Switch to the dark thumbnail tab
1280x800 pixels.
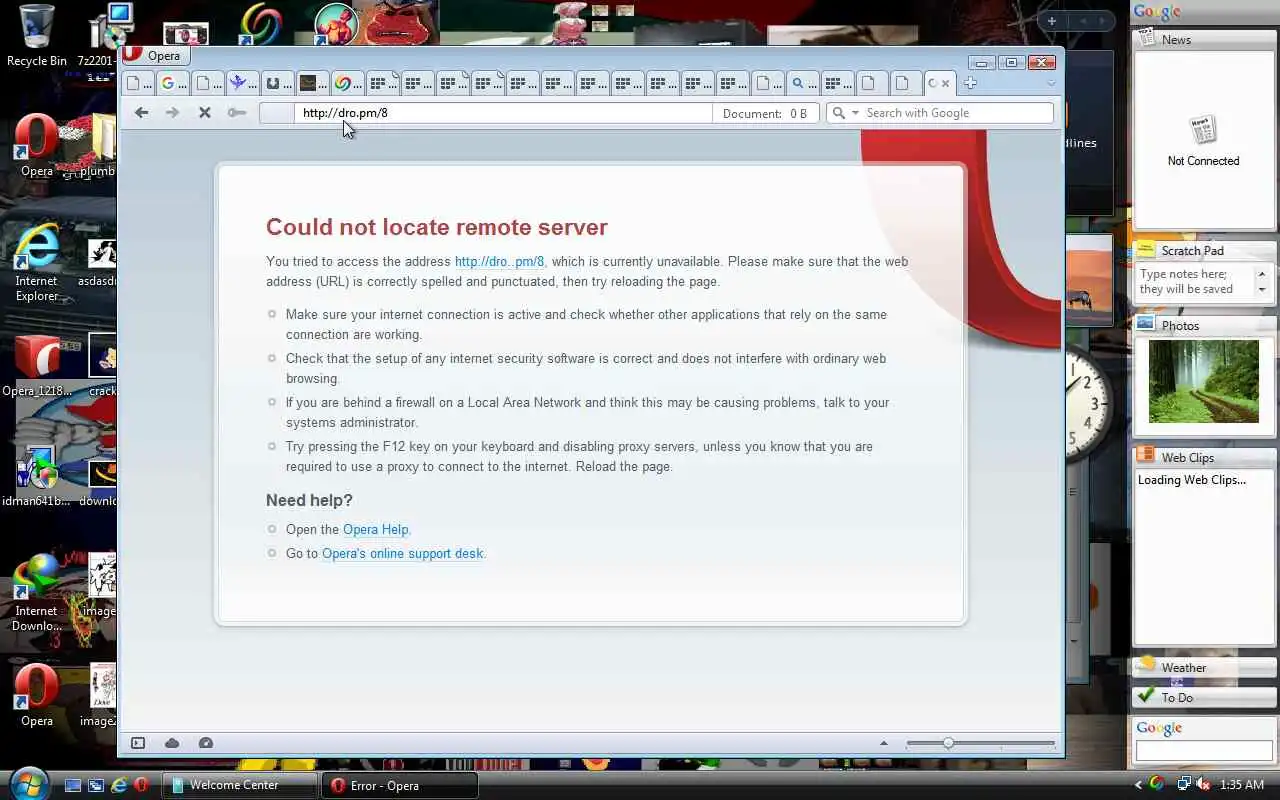[311, 83]
